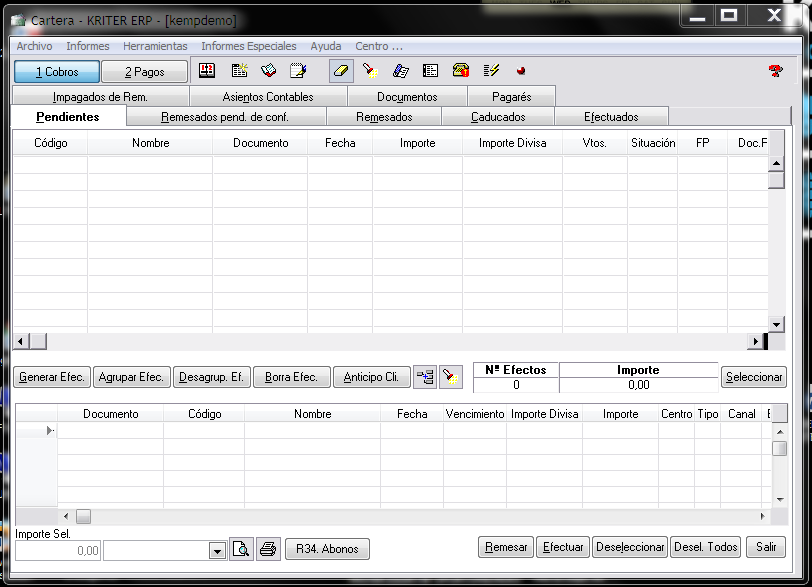Open the Herramientas menu
The image size is (812, 587).
click(x=155, y=46)
